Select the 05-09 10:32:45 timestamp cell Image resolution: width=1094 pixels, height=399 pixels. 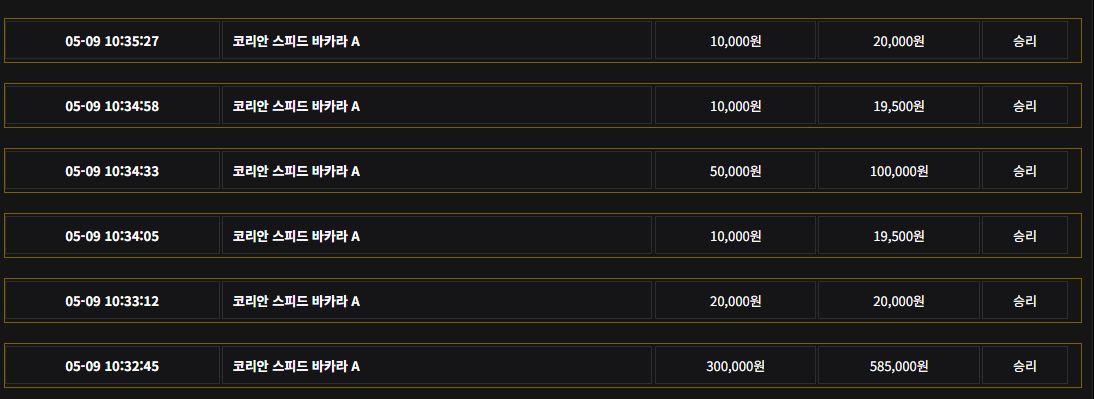tap(112, 365)
